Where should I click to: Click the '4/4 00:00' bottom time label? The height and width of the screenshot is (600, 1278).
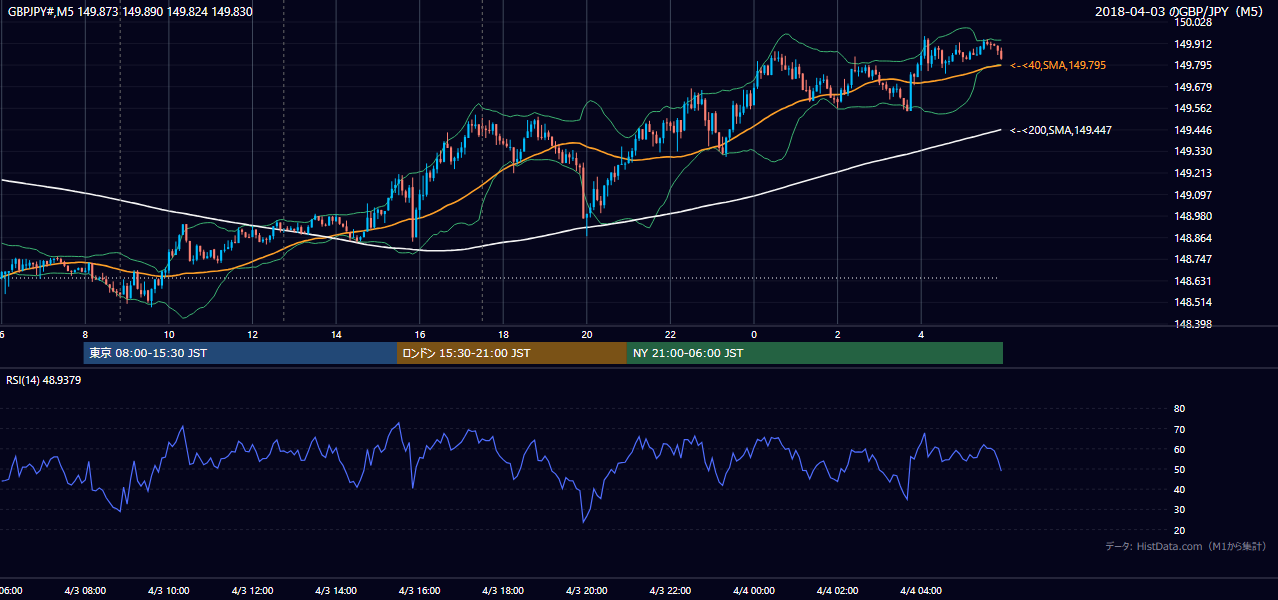click(x=754, y=591)
